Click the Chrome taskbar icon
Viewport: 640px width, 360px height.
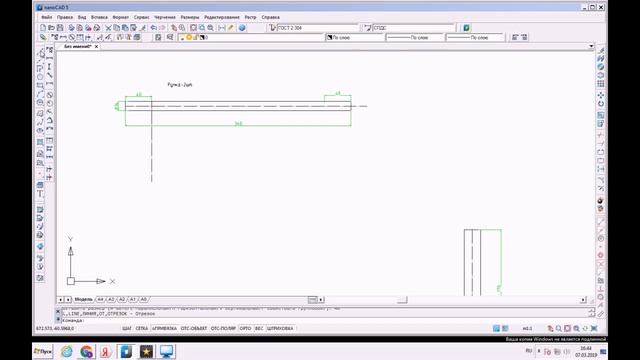[x=86, y=351]
